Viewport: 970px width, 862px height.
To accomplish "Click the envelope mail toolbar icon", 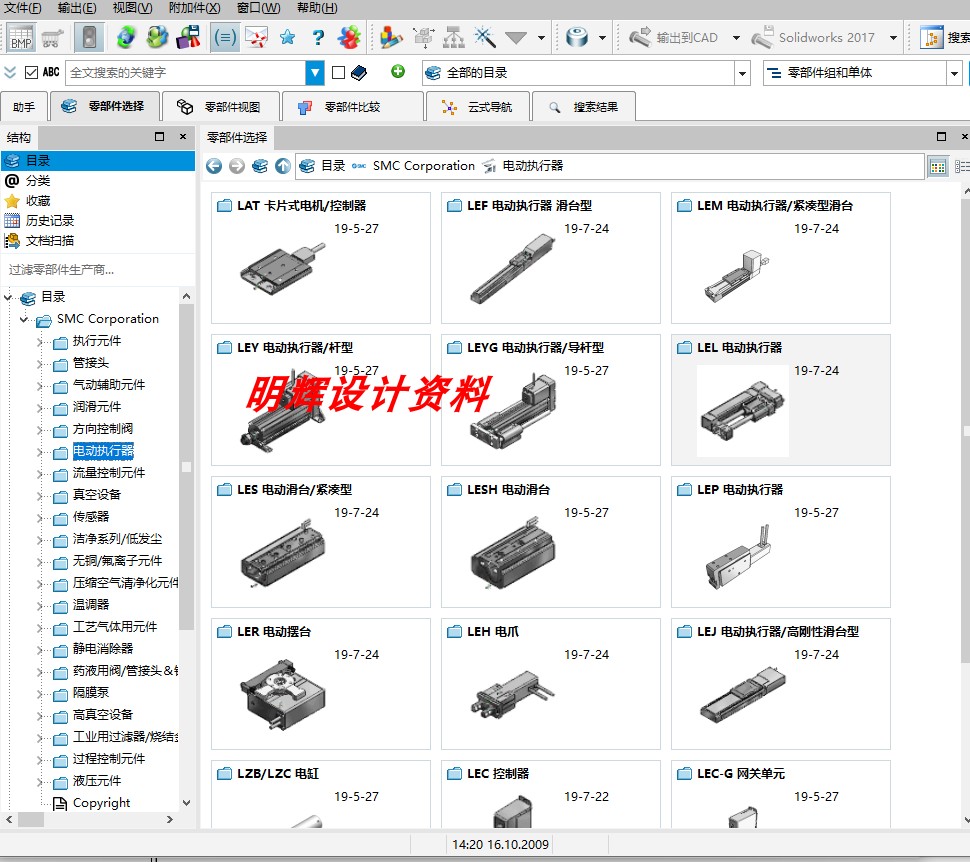I will point(256,38).
